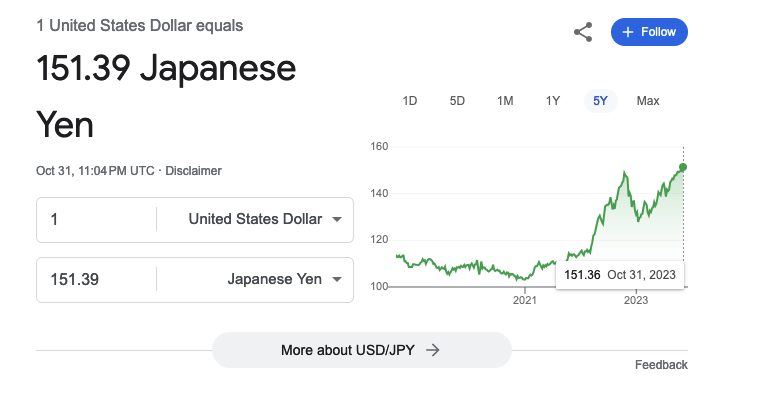
Task: Click the dropdown arrow next to Japanese Yen
Action: coord(337,280)
